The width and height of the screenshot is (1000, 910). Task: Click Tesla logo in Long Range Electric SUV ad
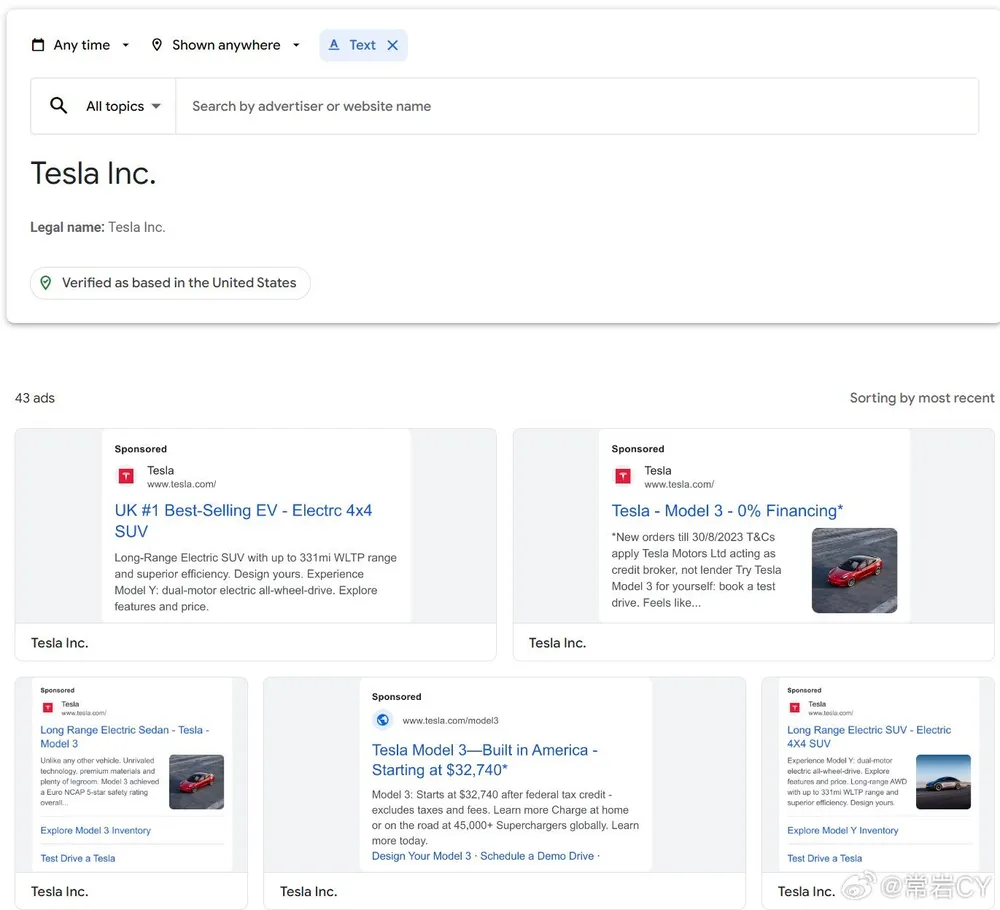pos(795,707)
